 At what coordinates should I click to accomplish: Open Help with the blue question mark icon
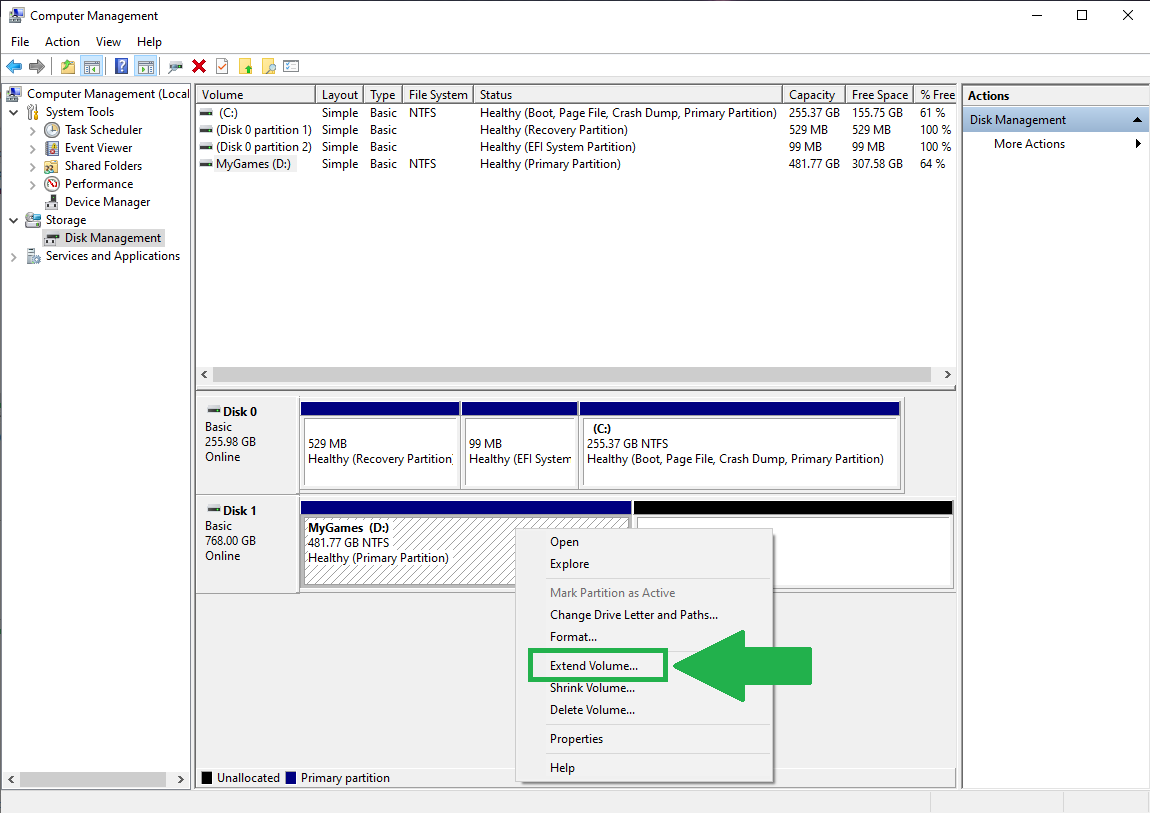(122, 67)
